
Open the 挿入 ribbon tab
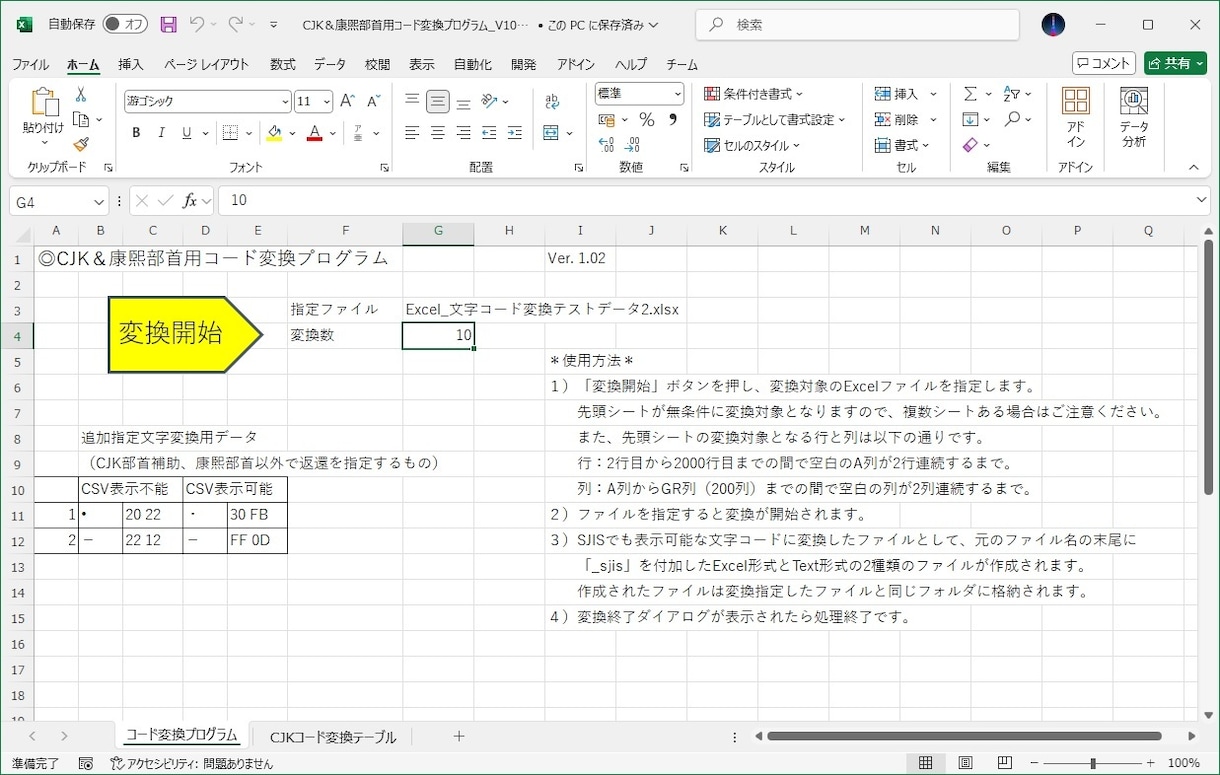[131, 64]
